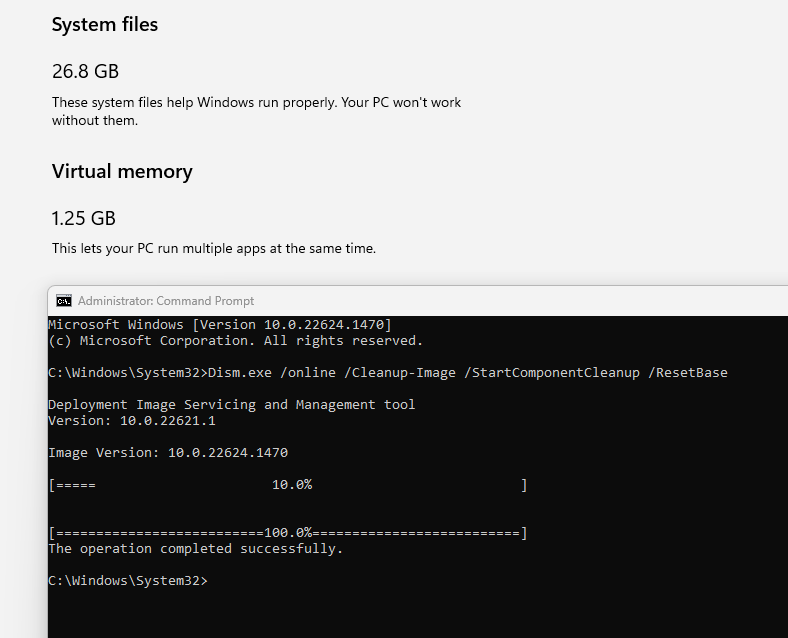Click the Command Prompt icon in title bar
Image resolution: width=788 pixels, height=638 pixels.
[64, 300]
